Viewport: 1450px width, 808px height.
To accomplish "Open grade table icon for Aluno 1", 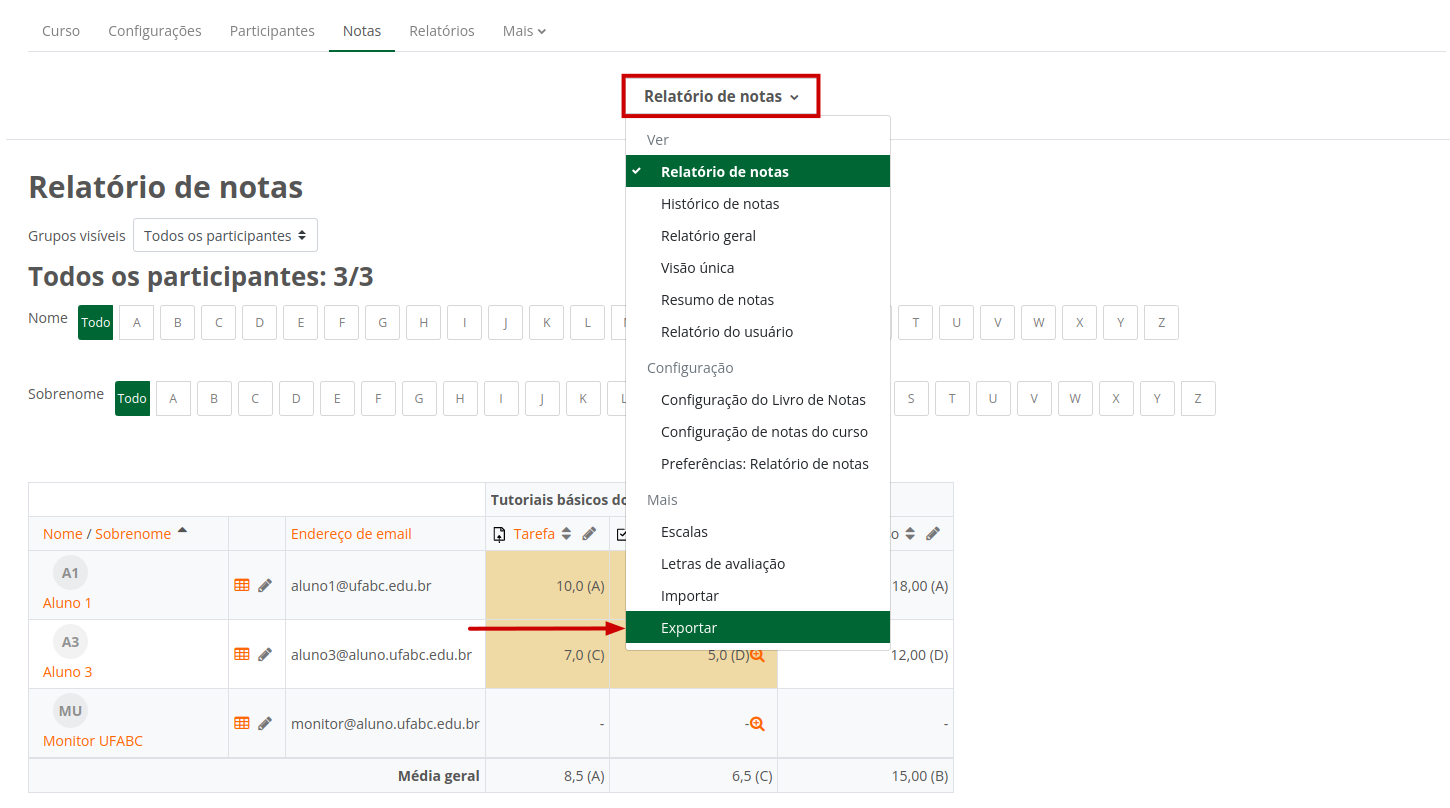I will (241, 585).
